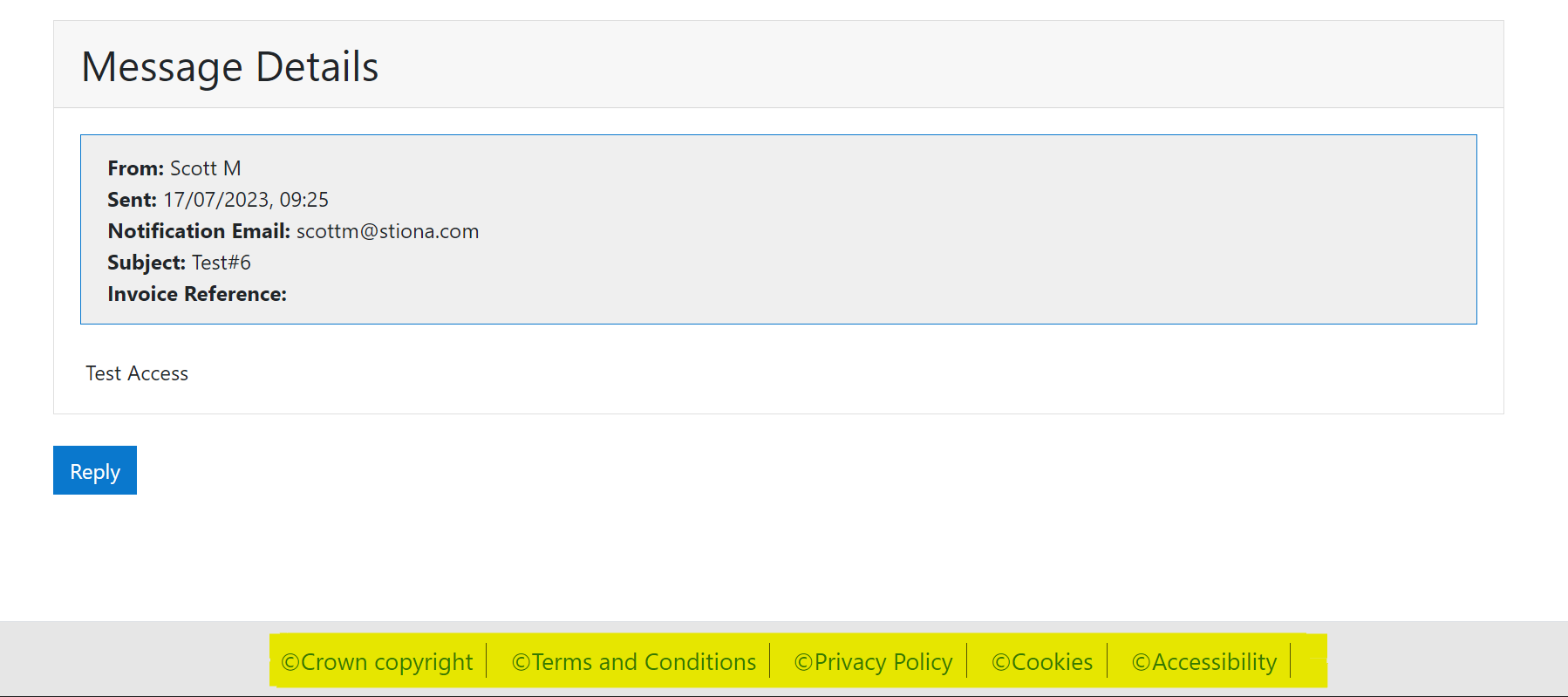This screenshot has width=1568, height=697.
Task: Click the sent time 09:25
Action: tap(304, 200)
